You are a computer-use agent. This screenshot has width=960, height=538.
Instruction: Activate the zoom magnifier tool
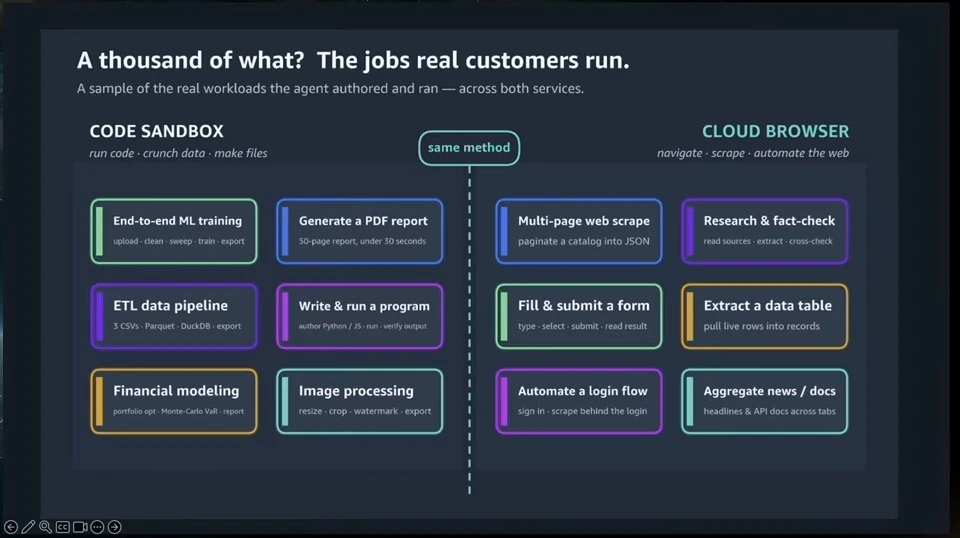(x=45, y=527)
